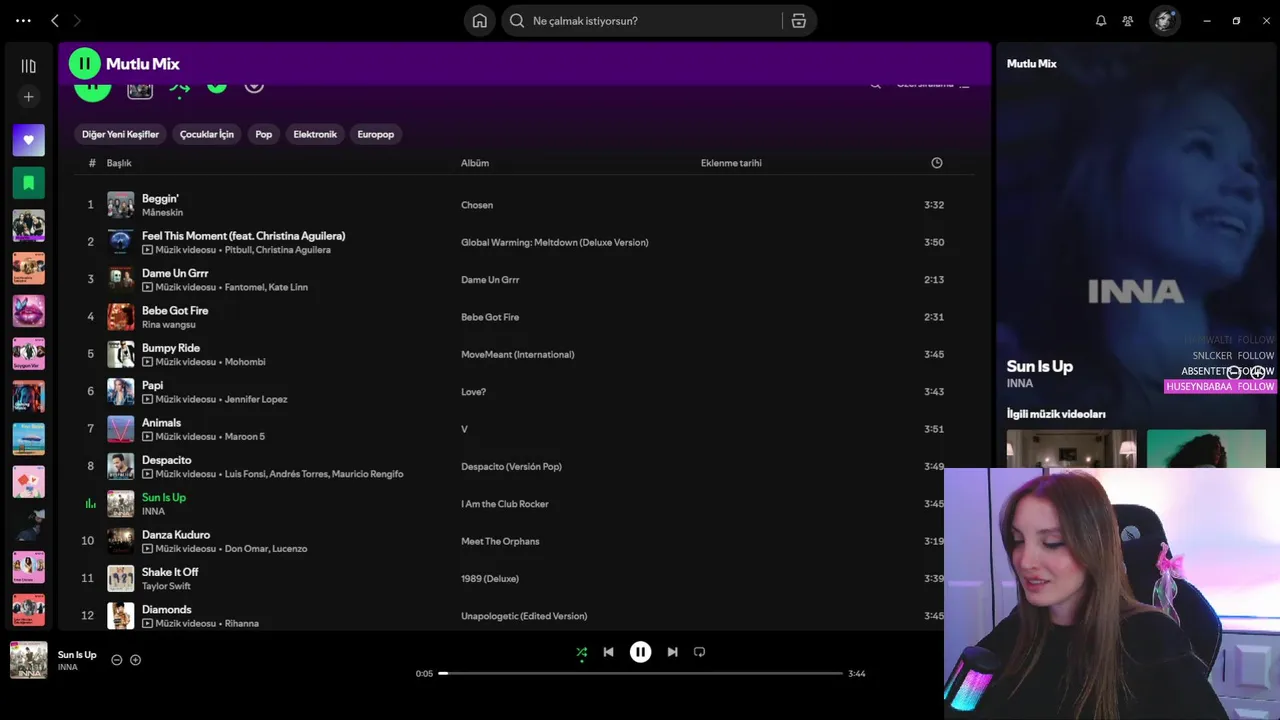
Task: Select the track 'Diamonds'
Action: coord(166,609)
